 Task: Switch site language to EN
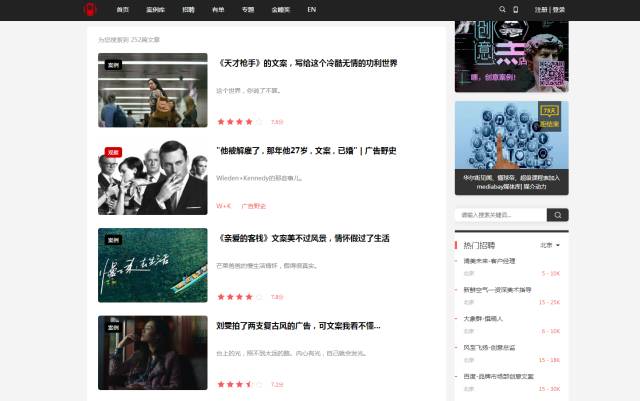coord(311,9)
